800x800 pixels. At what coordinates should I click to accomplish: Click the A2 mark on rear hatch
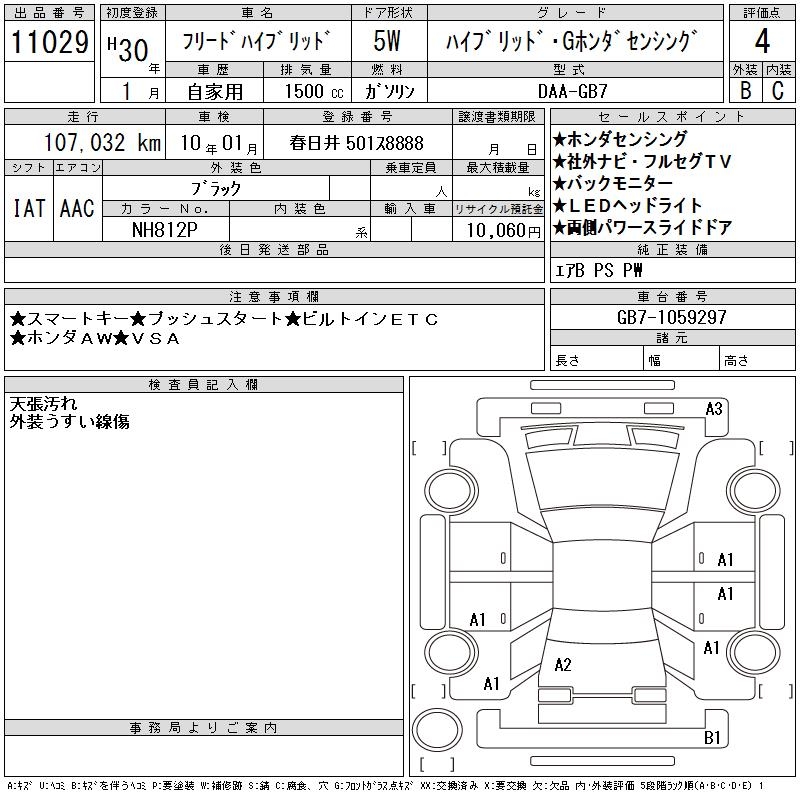point(563,665)
